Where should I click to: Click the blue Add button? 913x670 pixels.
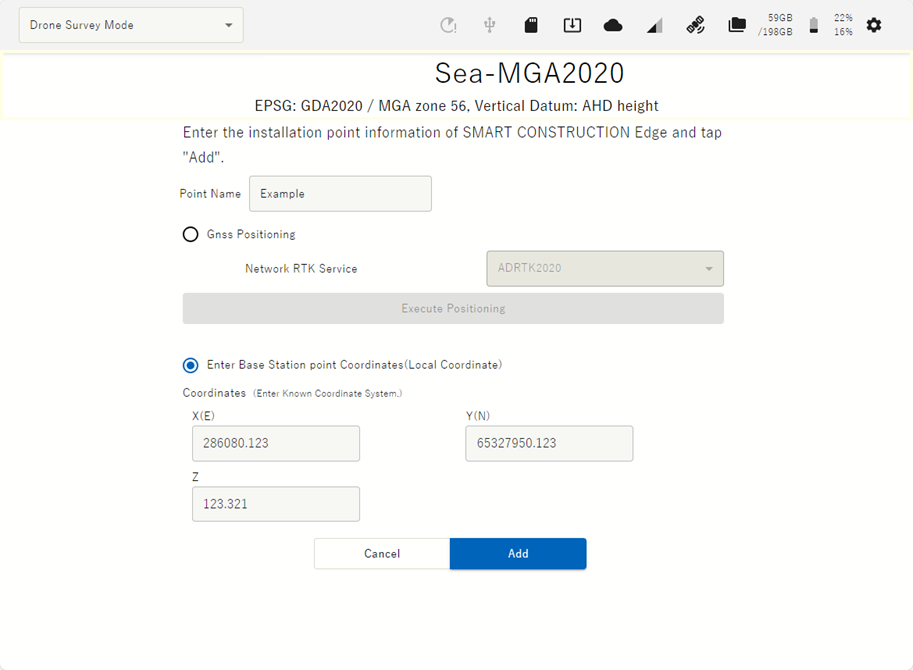(x=518, y=554)
